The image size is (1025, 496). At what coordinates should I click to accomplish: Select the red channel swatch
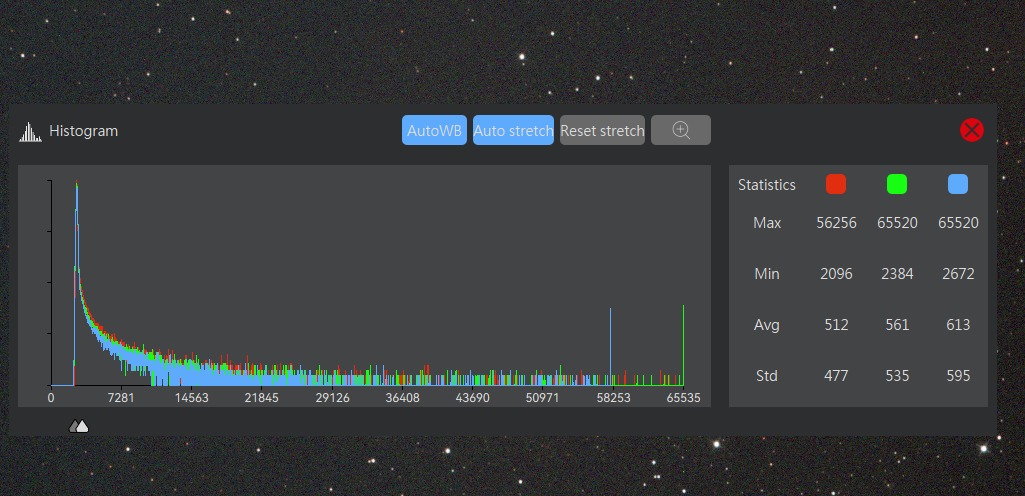click(836, 184)
